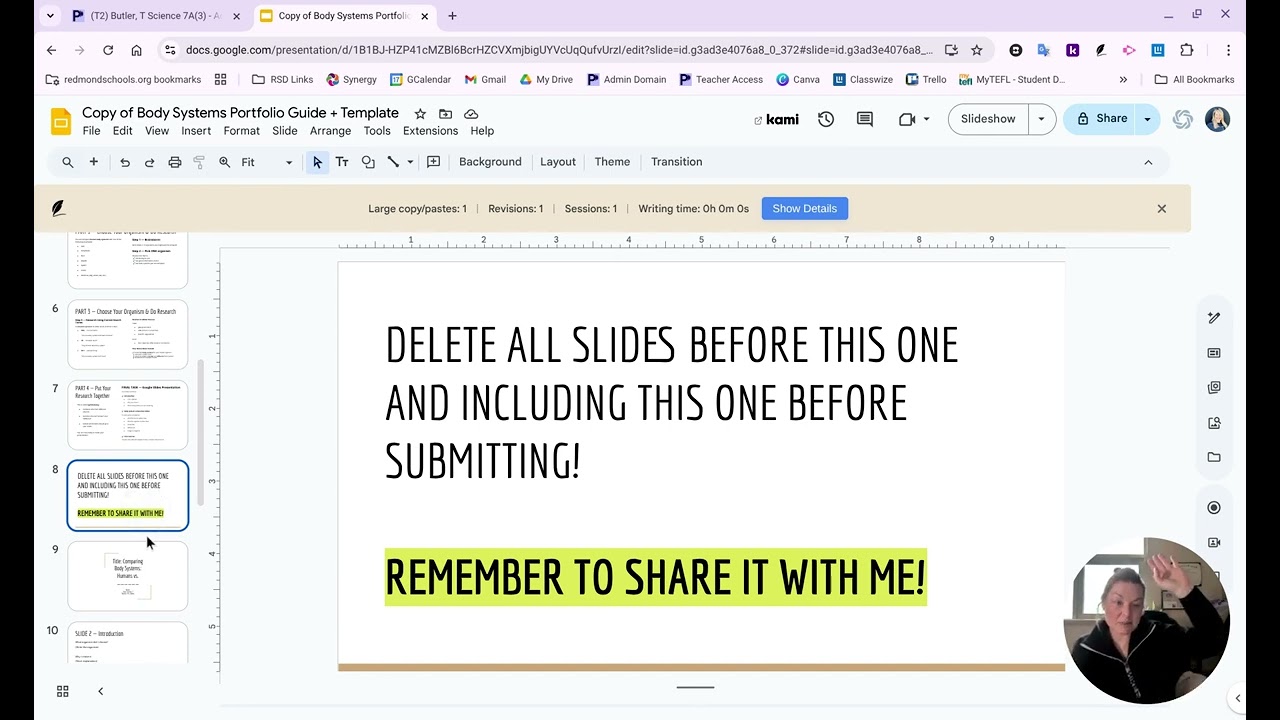
Task: Collapse the filmstrip panel arrow
Action: [x=100, y=691]
